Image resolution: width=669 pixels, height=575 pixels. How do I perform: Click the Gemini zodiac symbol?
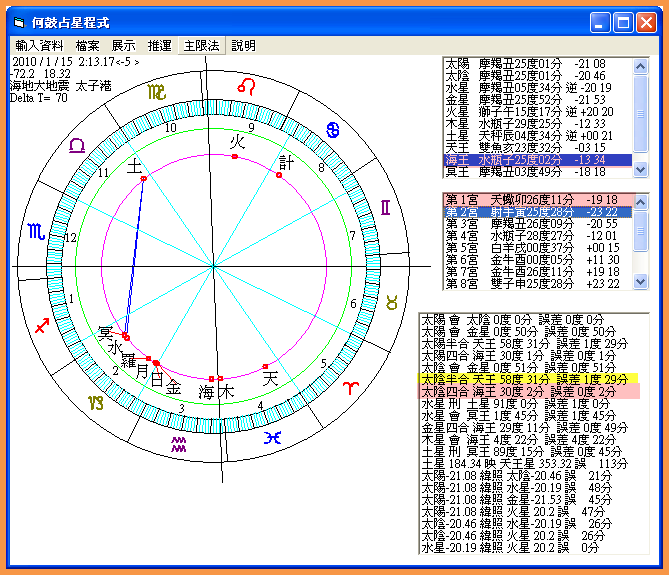coord(385,208)
